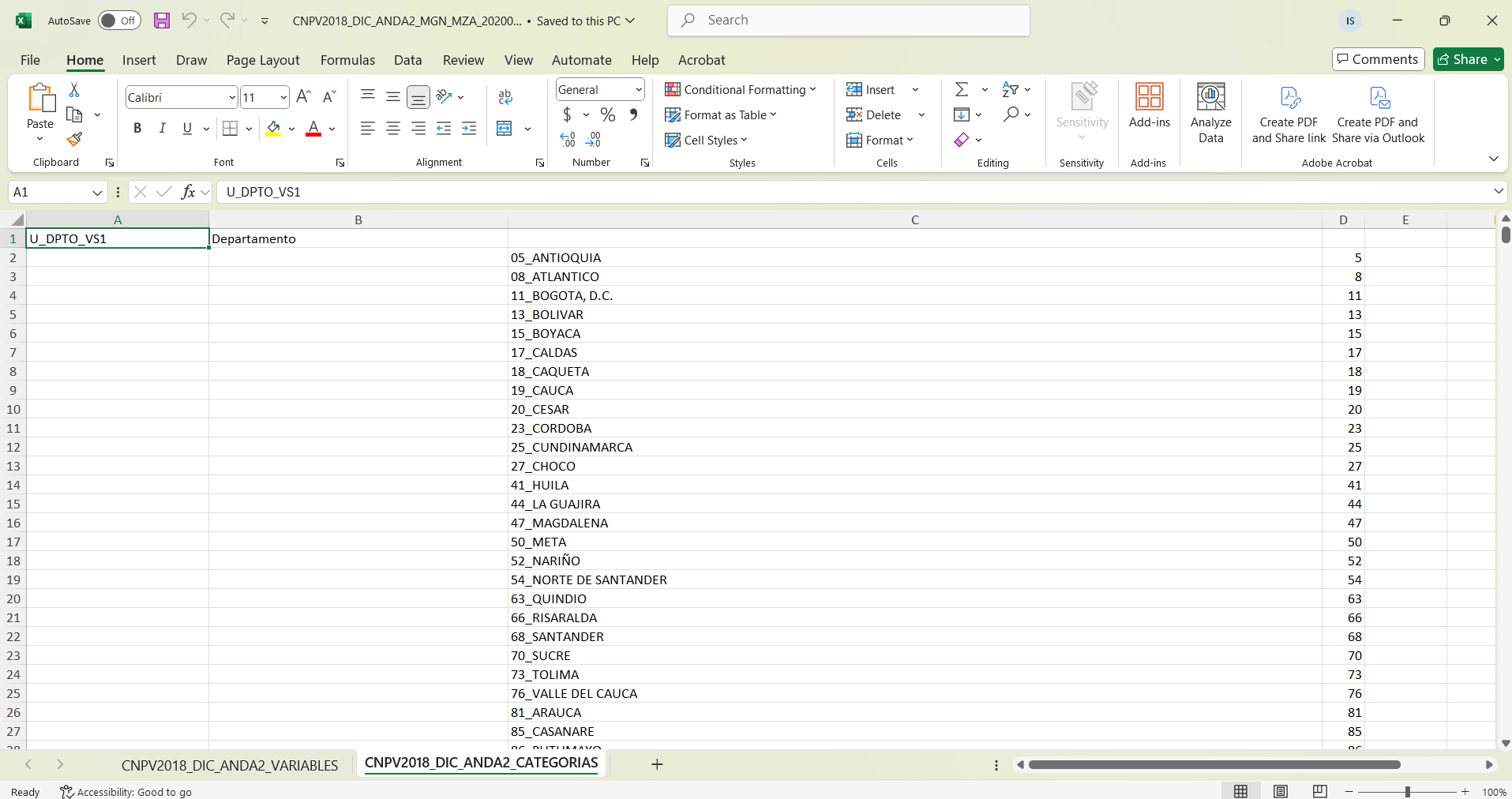Open the Conditional Formatting dropdown
The width and height of the screenshot is (1512, 799).
pos(741,90)
